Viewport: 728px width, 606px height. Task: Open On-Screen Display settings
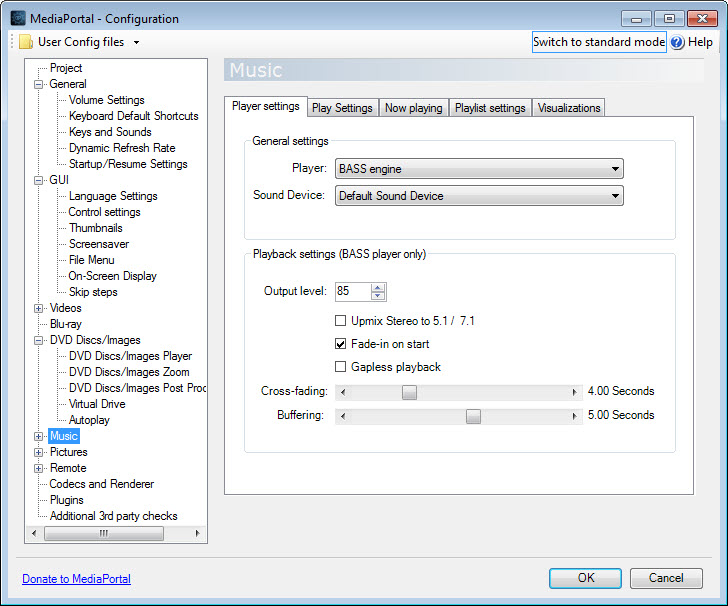coord(112,276)
